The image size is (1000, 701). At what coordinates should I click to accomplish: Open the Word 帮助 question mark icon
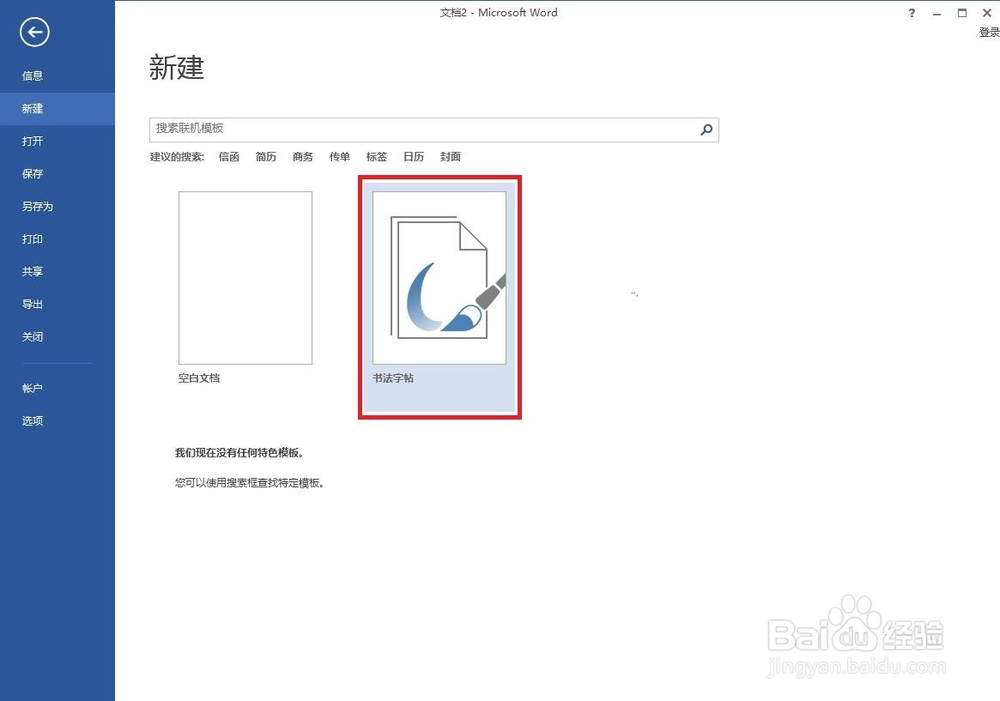(911, 12)
